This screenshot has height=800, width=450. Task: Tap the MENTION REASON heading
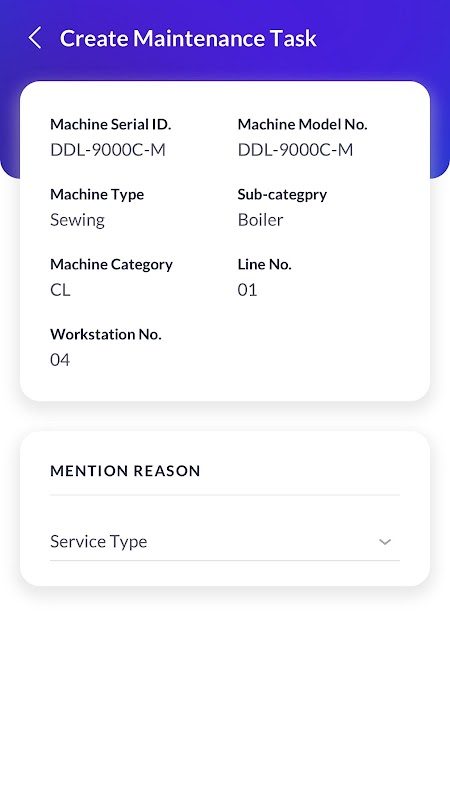tap(125, 471)
